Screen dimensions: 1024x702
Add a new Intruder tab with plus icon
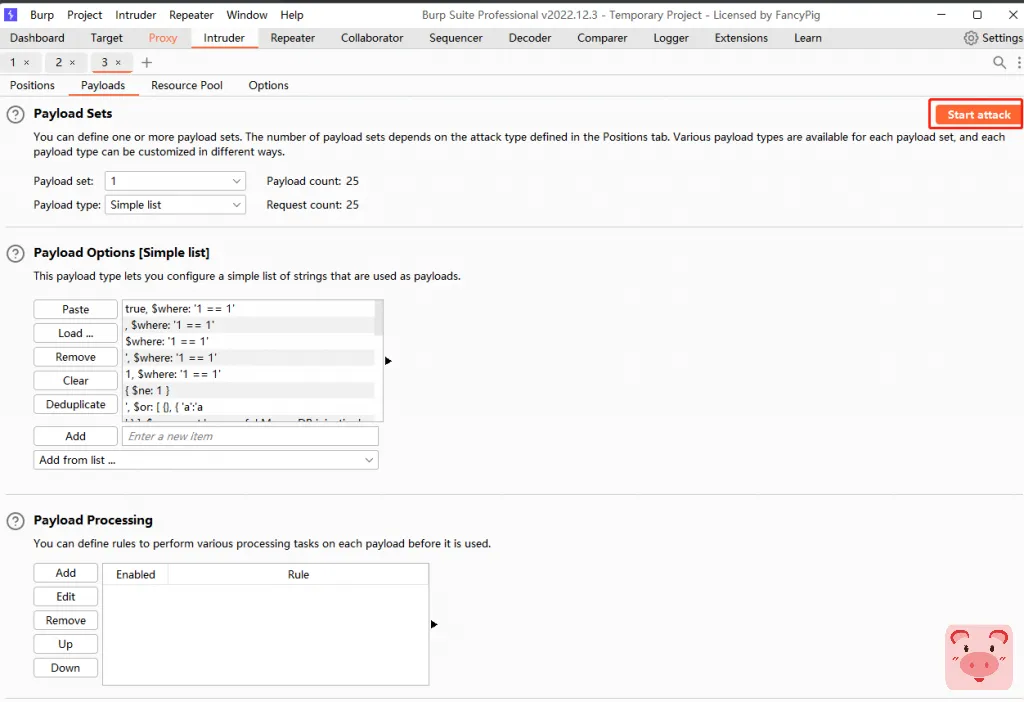[146, 63]
